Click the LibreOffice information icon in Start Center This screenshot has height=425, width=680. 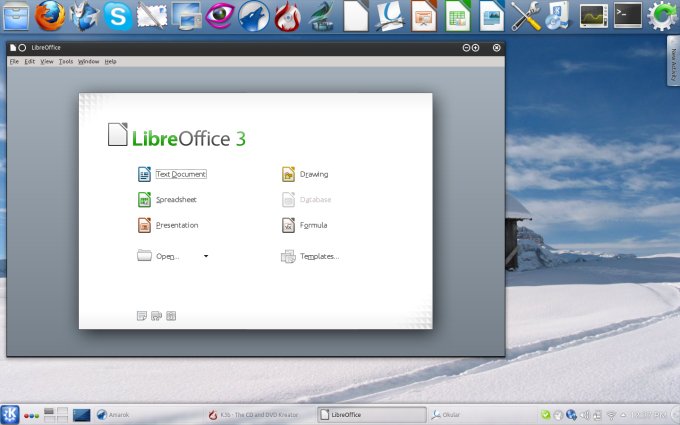[171, 316]
